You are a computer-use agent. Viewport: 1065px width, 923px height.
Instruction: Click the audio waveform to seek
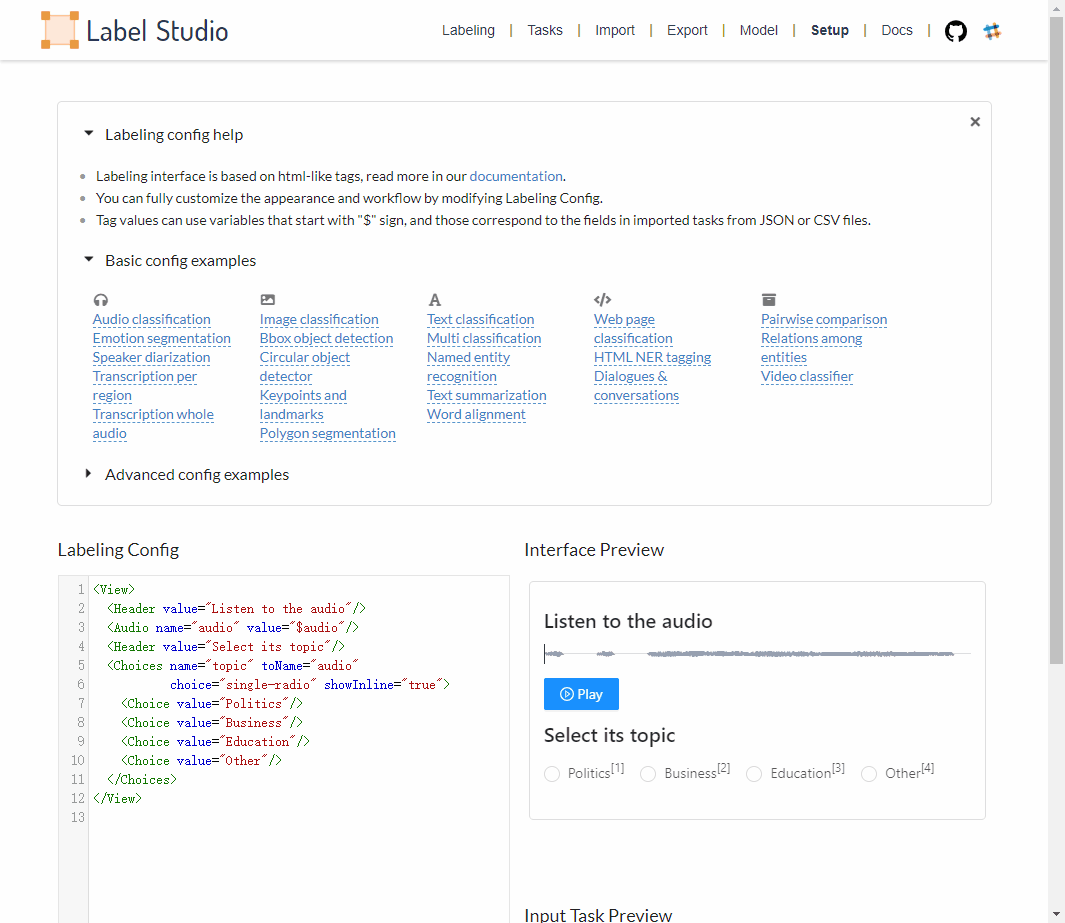757,653
